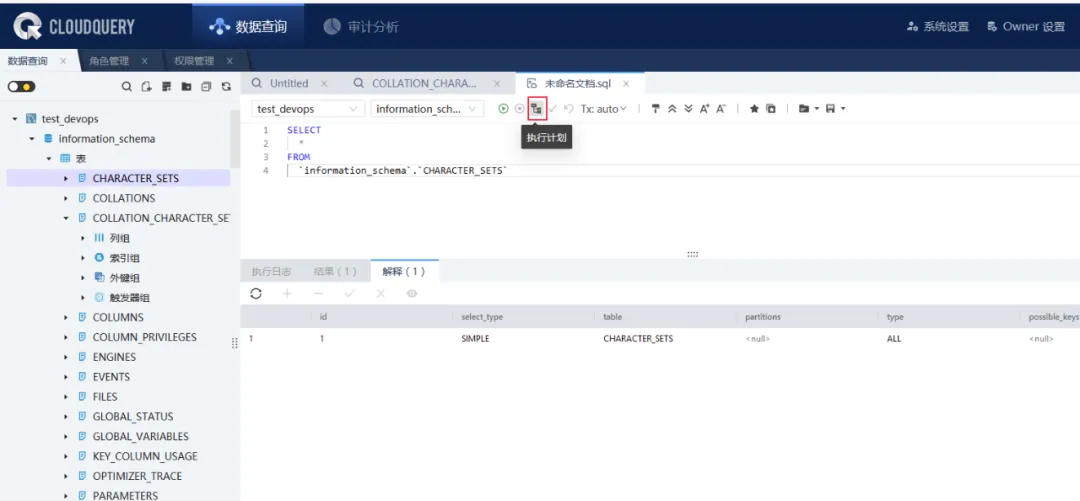Run the SQL with green execute icon
Image resolution: width=1080 pixels, height=501 pixels.
(503, 109)
